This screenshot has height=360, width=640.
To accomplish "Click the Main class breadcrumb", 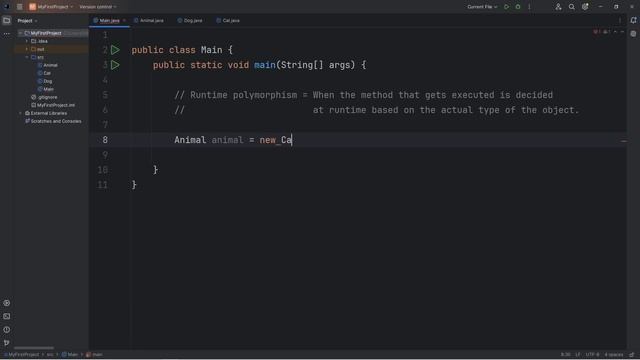I will 70,355.
